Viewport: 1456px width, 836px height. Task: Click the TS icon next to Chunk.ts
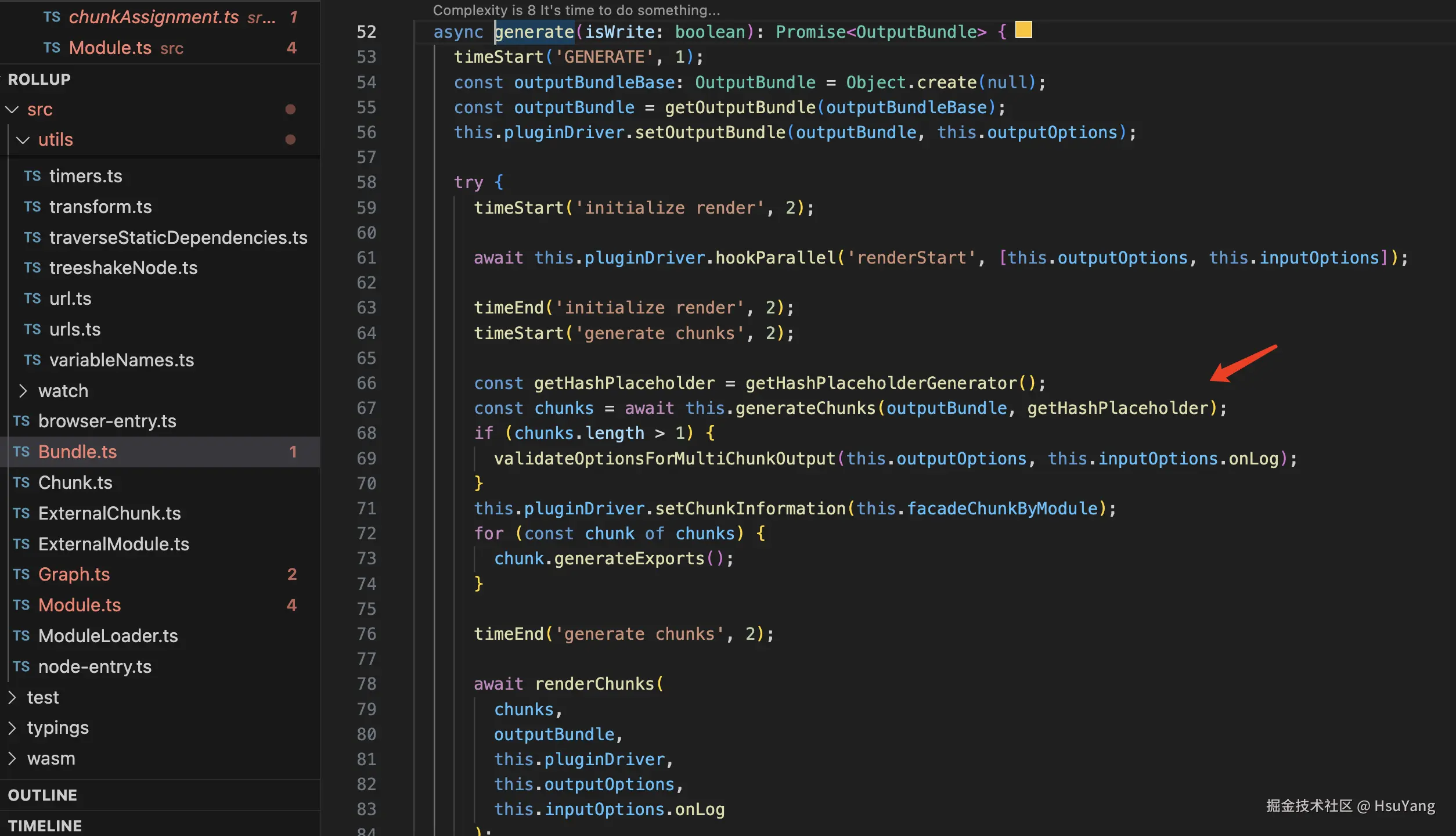21,482
